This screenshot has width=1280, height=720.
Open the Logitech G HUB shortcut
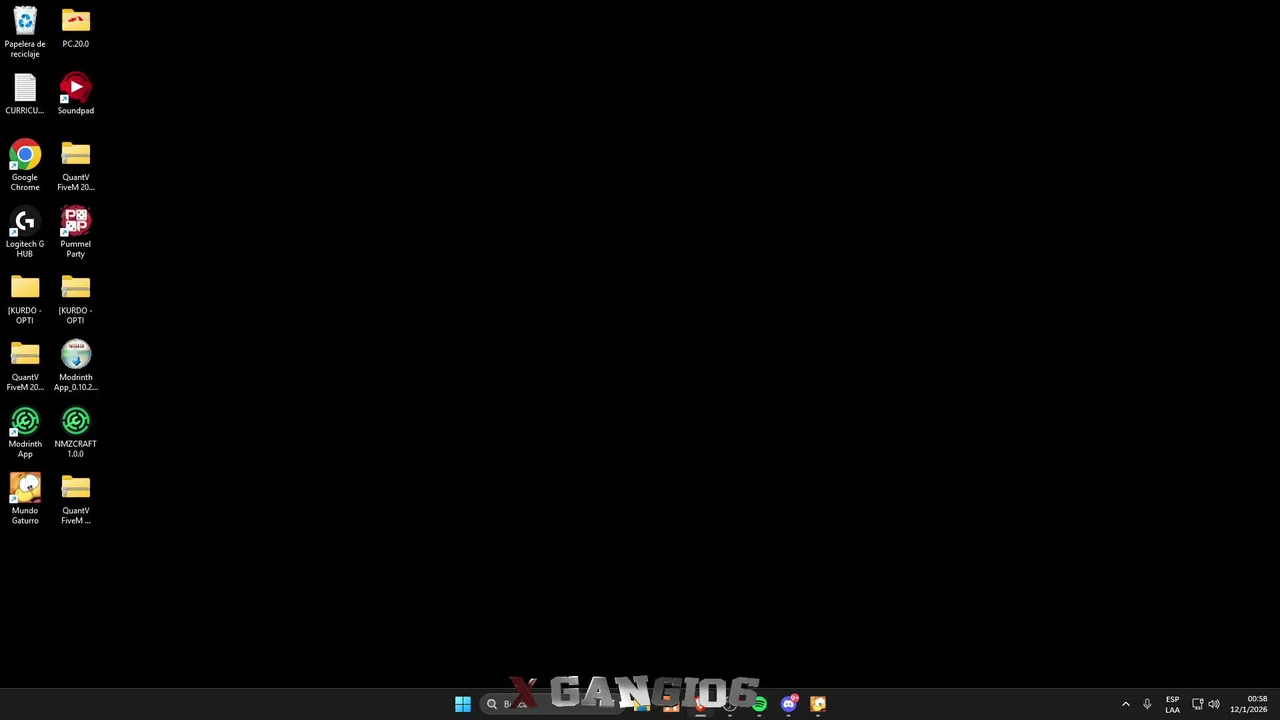pos(25,233)
